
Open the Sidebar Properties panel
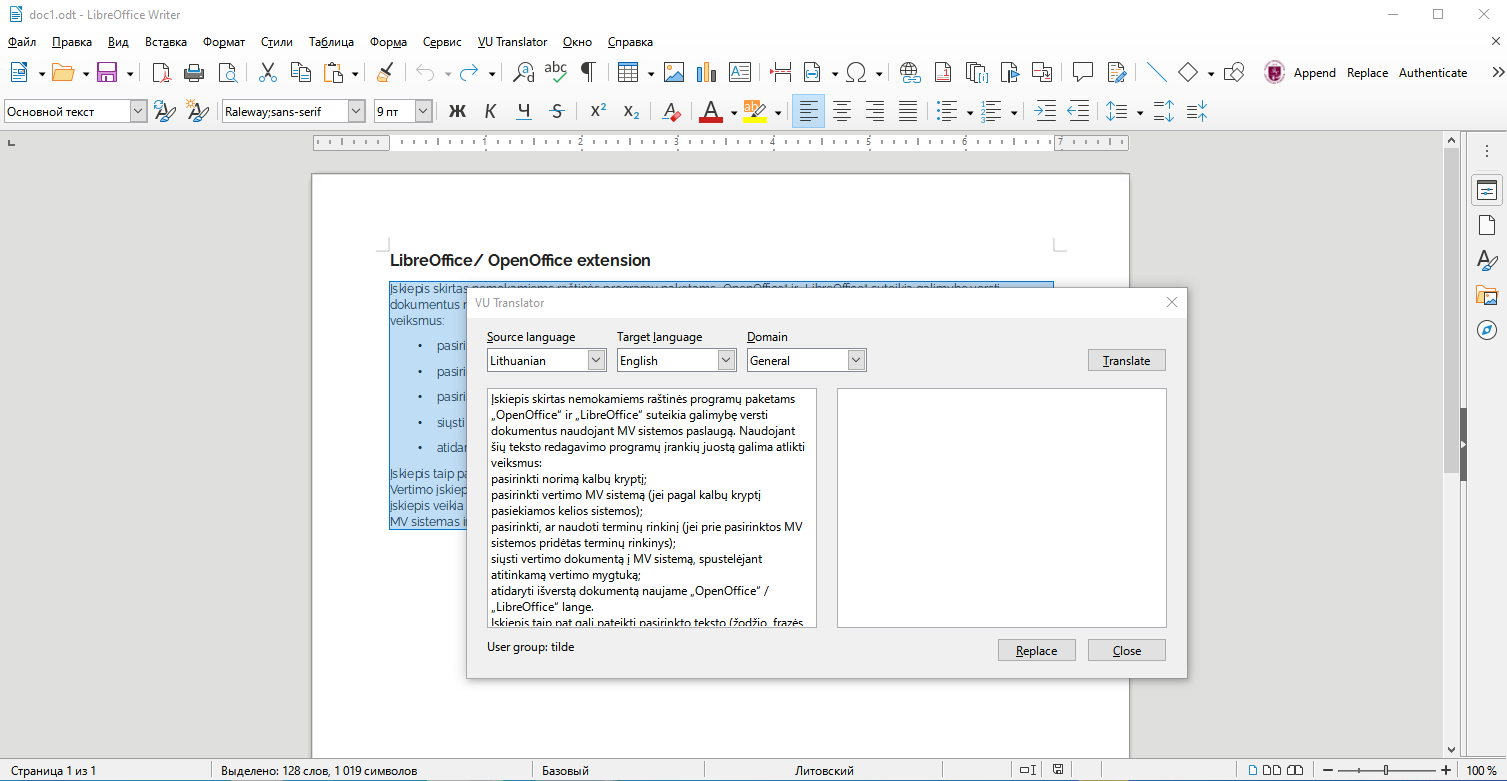click(1487, 190)
